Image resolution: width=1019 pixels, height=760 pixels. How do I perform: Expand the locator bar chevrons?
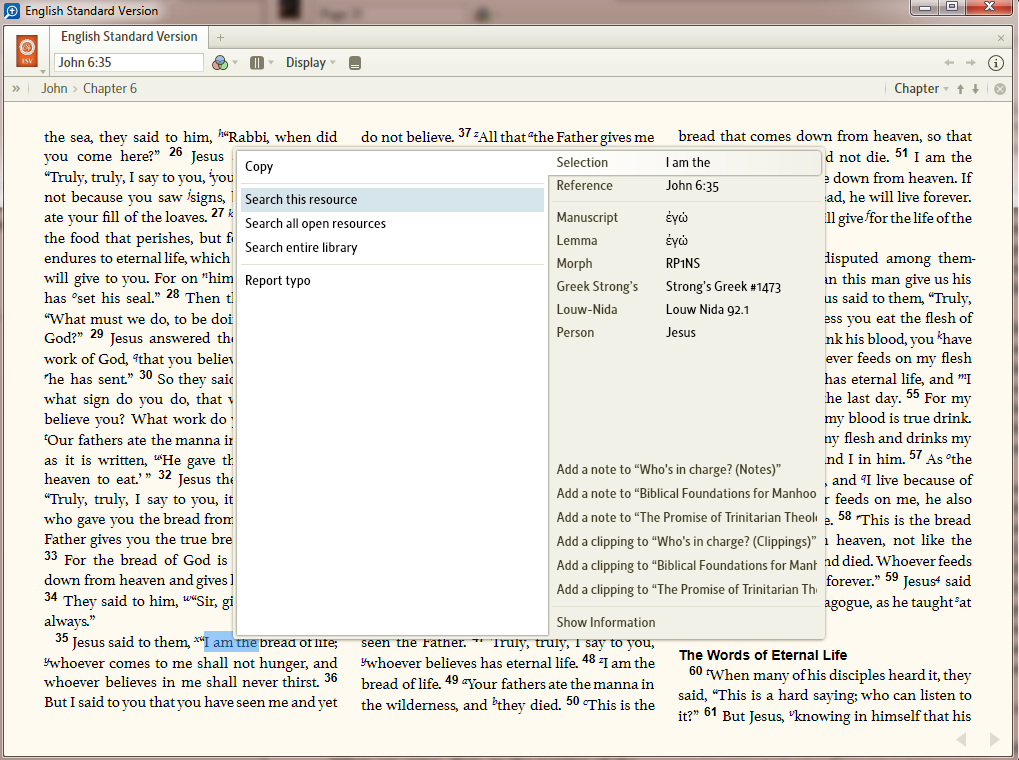(16, 88)
